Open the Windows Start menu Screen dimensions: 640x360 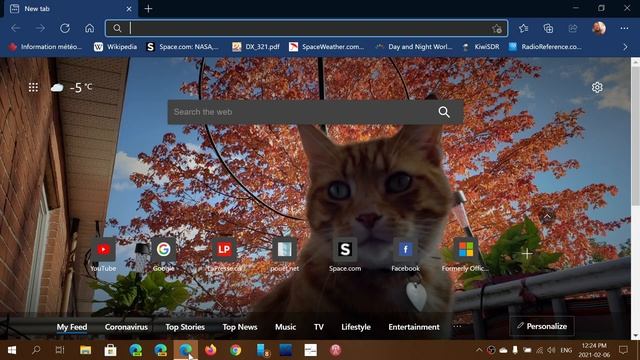coord(12,350)
